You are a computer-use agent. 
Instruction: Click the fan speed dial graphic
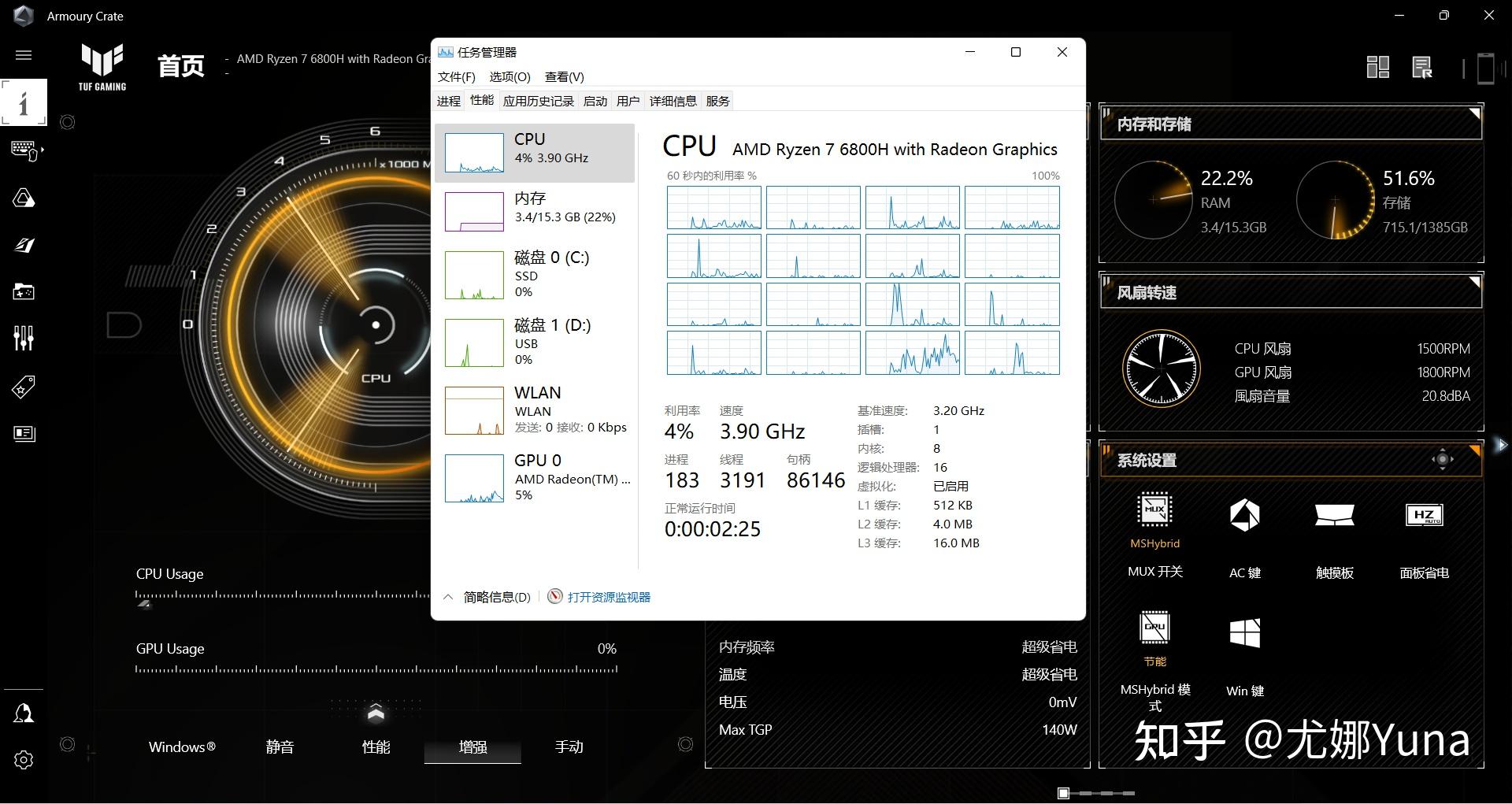click(1161, 369)
